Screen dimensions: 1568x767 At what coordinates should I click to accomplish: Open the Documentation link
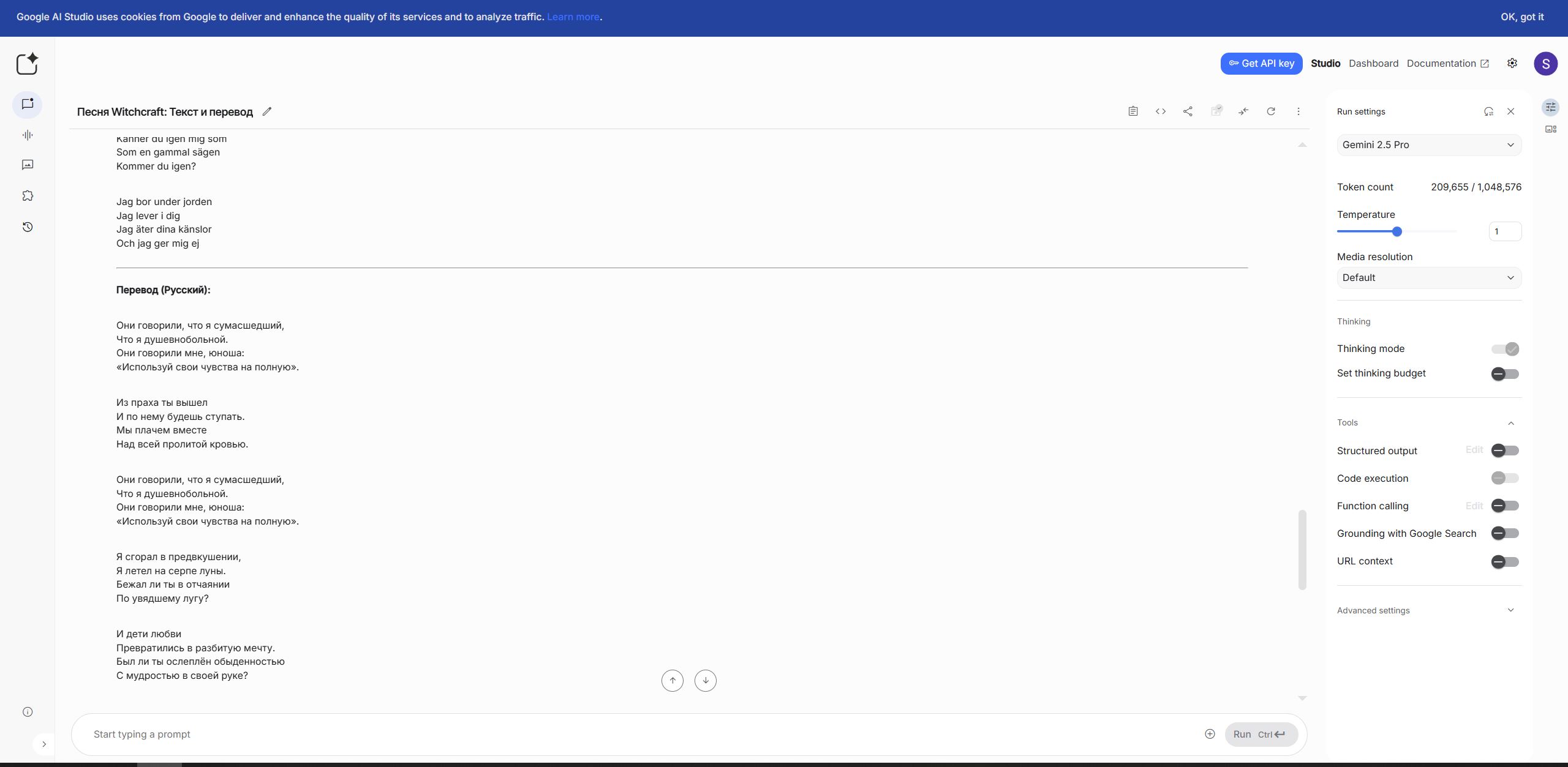[1447, 64]
